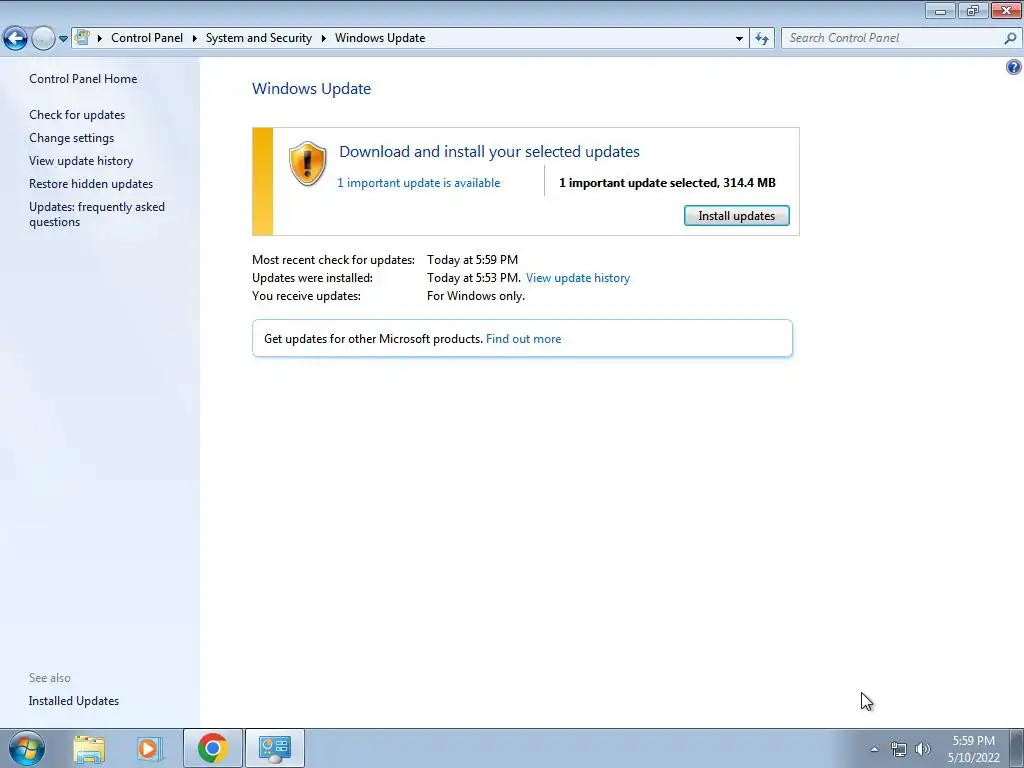This screenshot has height=768, width=1024.
Task: Close the Windows Update window
Action: point(1006,10)
